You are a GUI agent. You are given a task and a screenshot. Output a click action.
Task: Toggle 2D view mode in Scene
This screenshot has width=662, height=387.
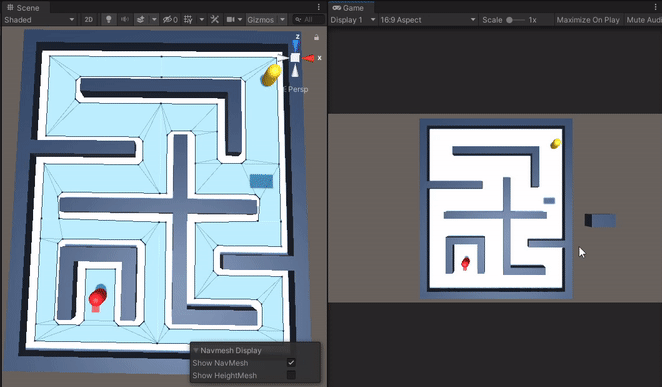pos(88,20)
